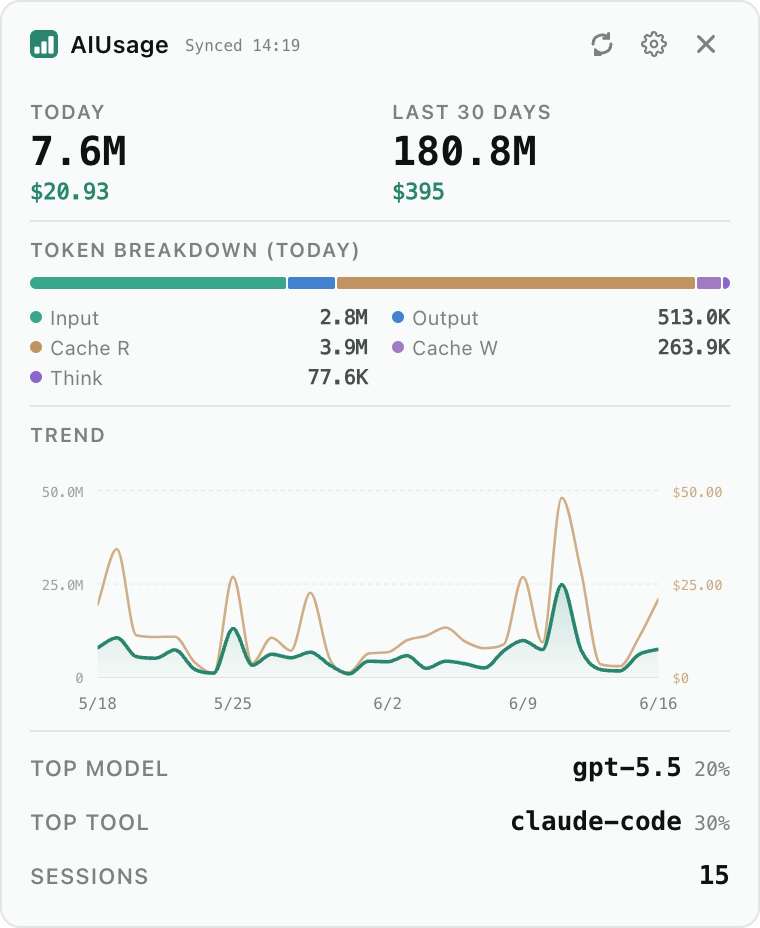This screenshot has height=928, width=760.
Task: Click the '6/9' date label on chart
Action: (x=523, y=704)
